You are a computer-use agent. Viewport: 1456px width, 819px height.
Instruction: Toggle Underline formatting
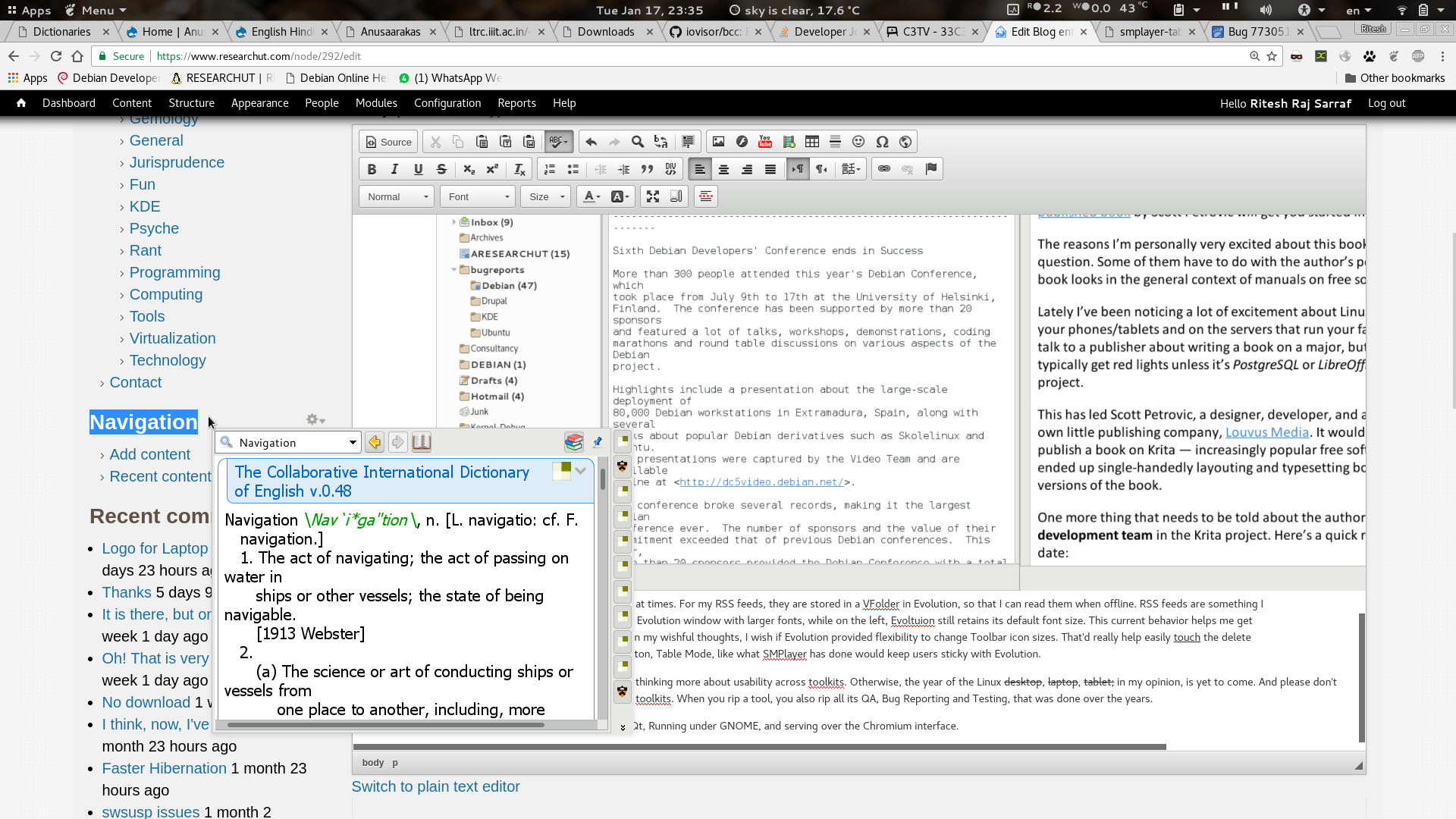click(418, 169)
